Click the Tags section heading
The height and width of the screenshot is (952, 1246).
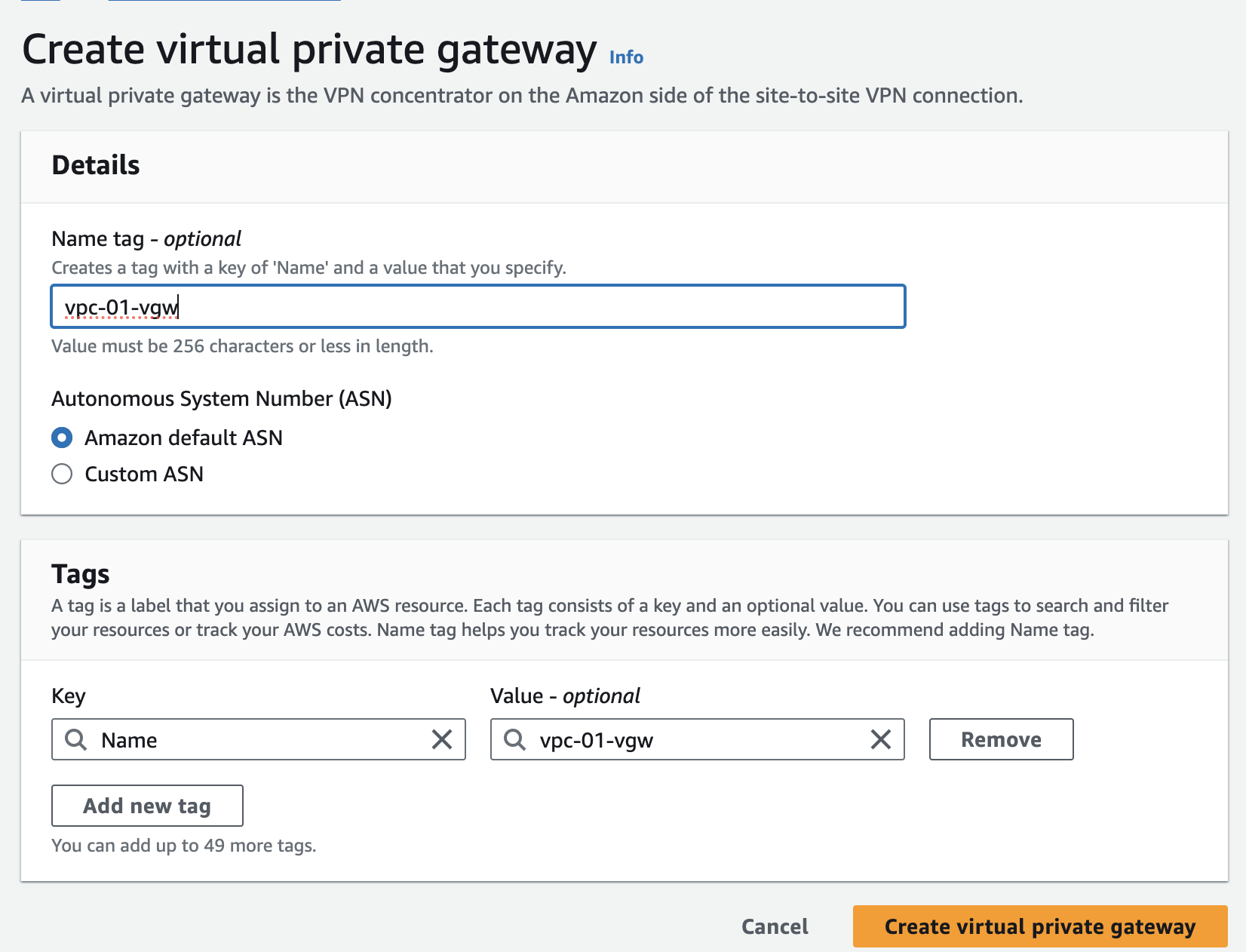[81, 573]
